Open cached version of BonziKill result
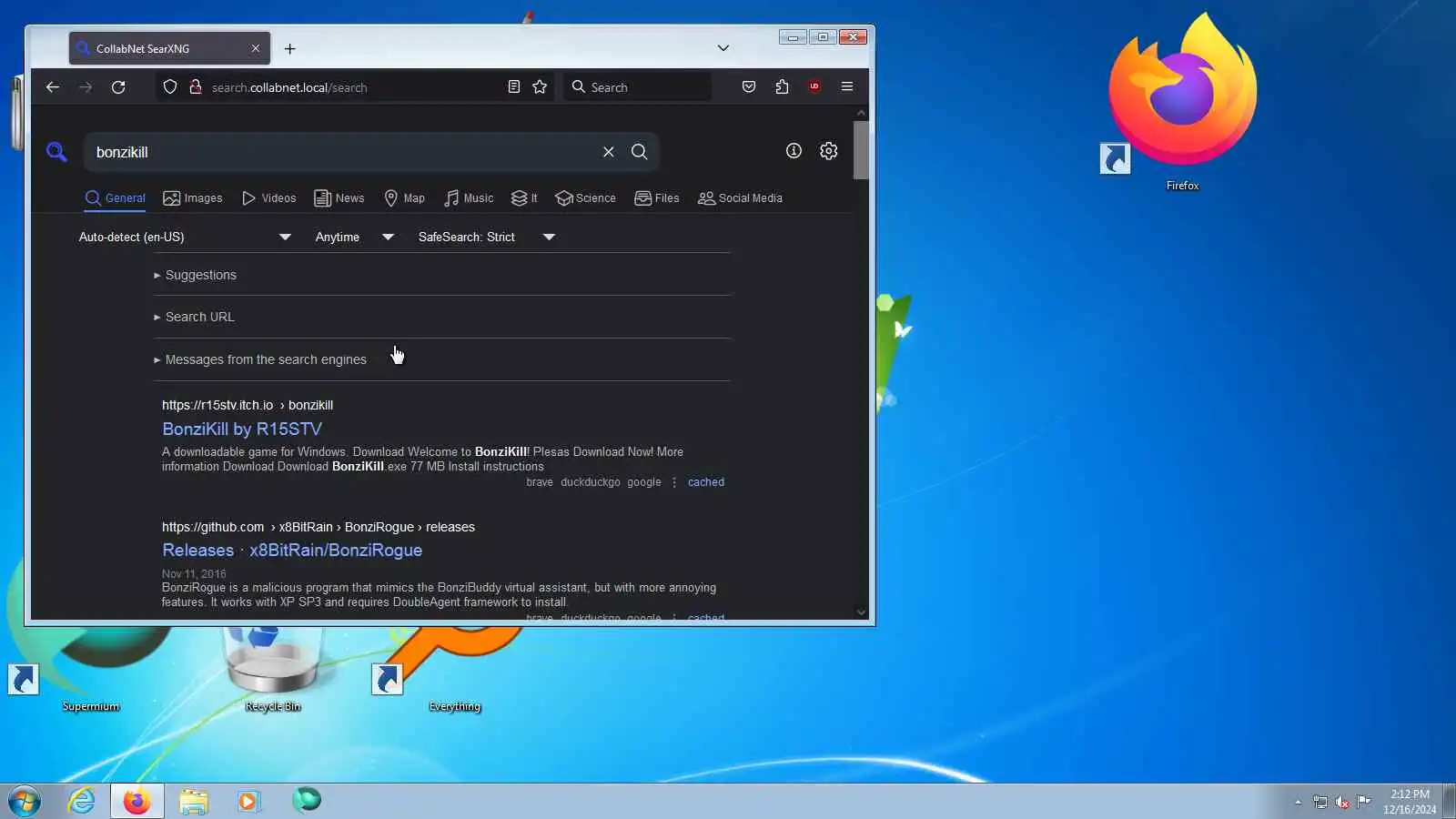Image resolution: width=1456 pixels, height=819 pixels. point(706,482)
